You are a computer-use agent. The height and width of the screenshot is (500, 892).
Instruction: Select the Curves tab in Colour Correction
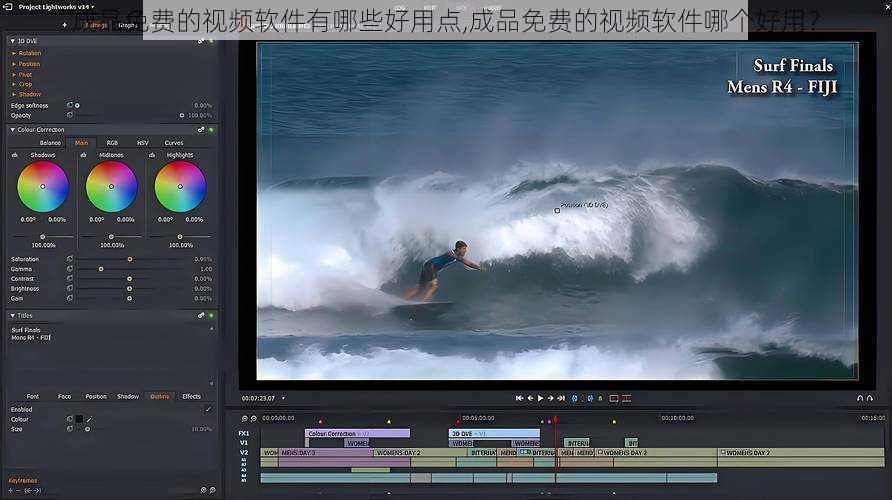pos(174,143)
